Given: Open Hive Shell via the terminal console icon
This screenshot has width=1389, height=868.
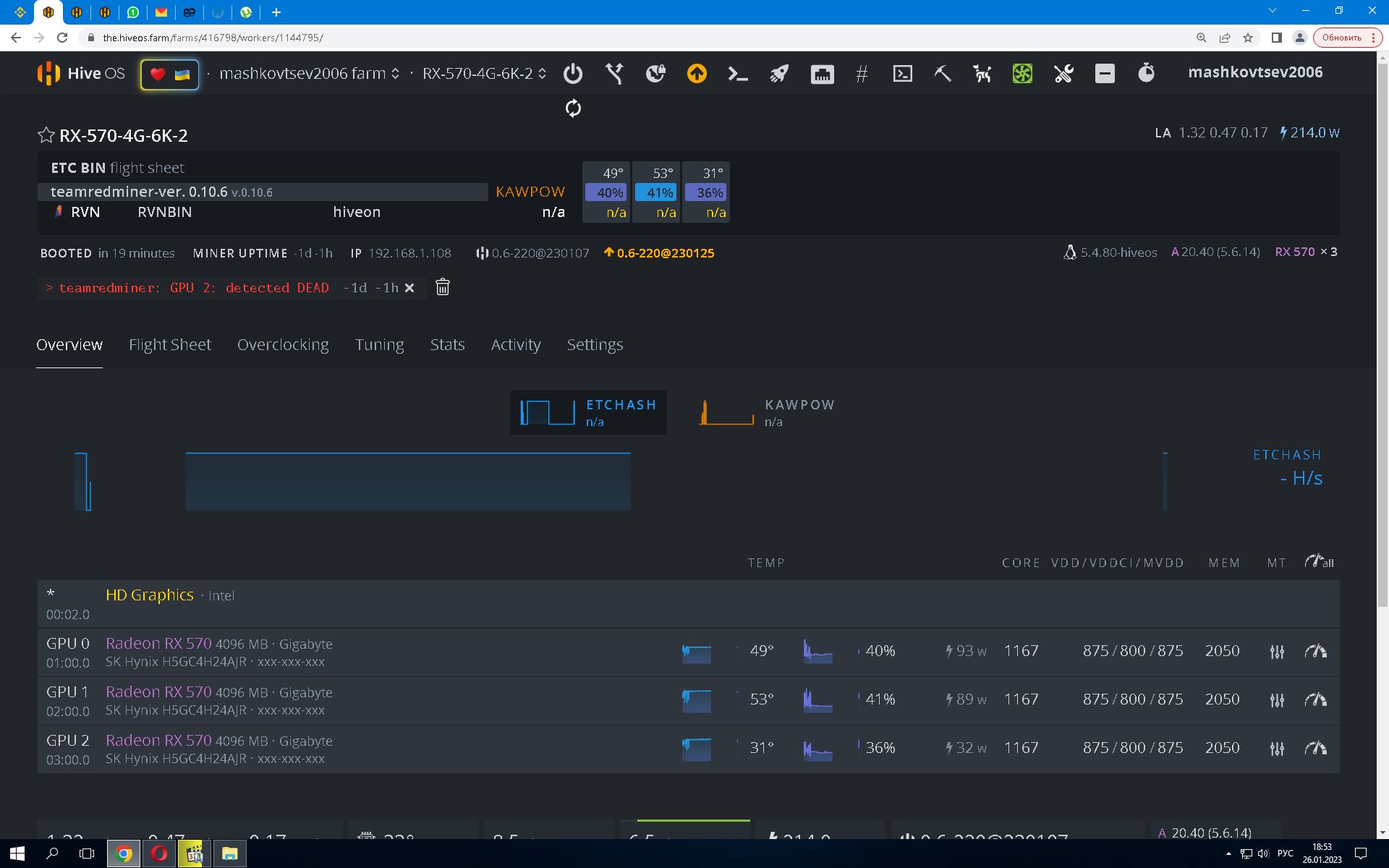Looking at the screenshot, I should pos(901,73).
